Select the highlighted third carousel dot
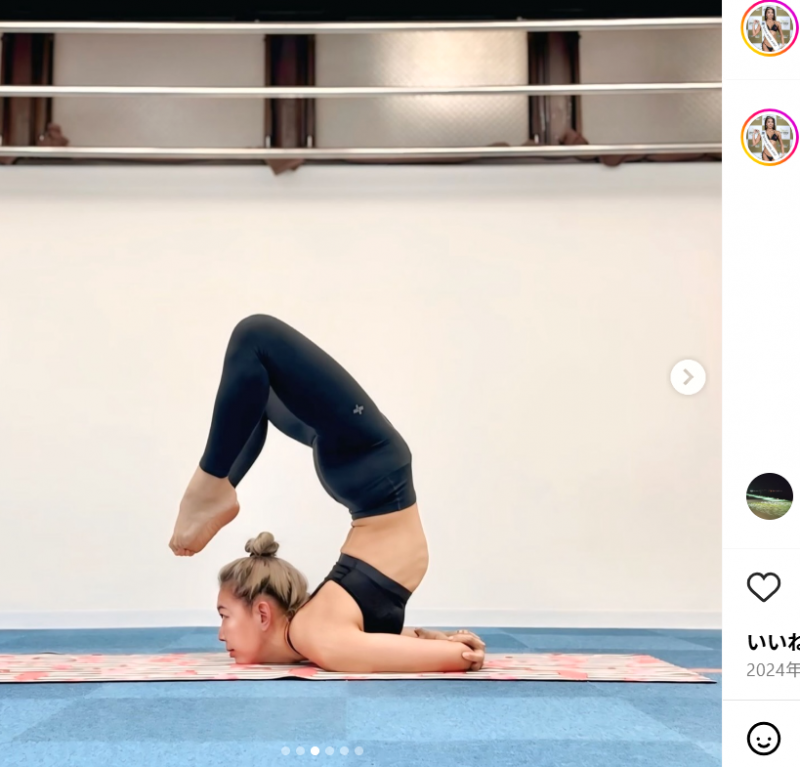 (x=315, y=751)
